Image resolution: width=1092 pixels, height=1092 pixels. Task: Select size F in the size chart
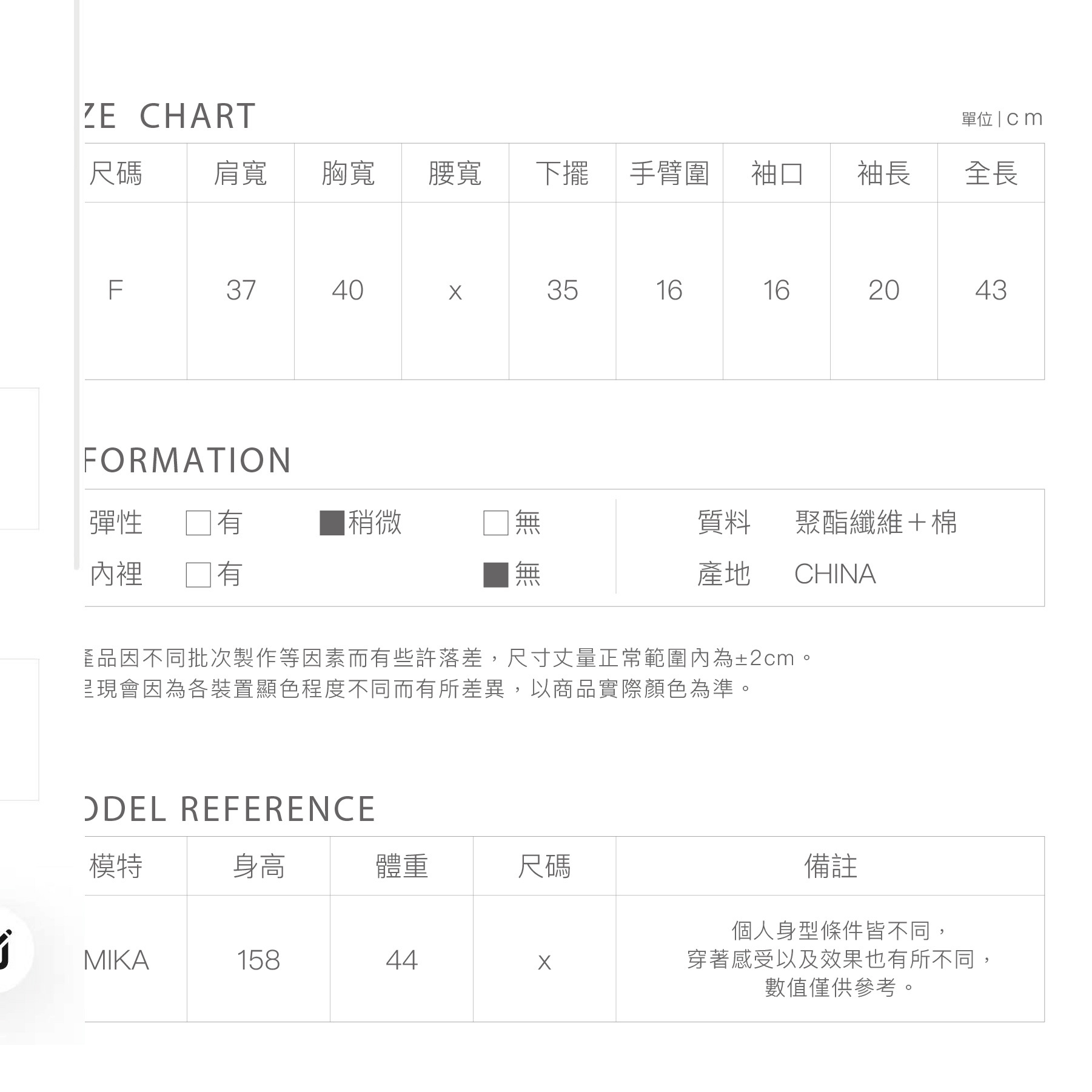(115, 290)
